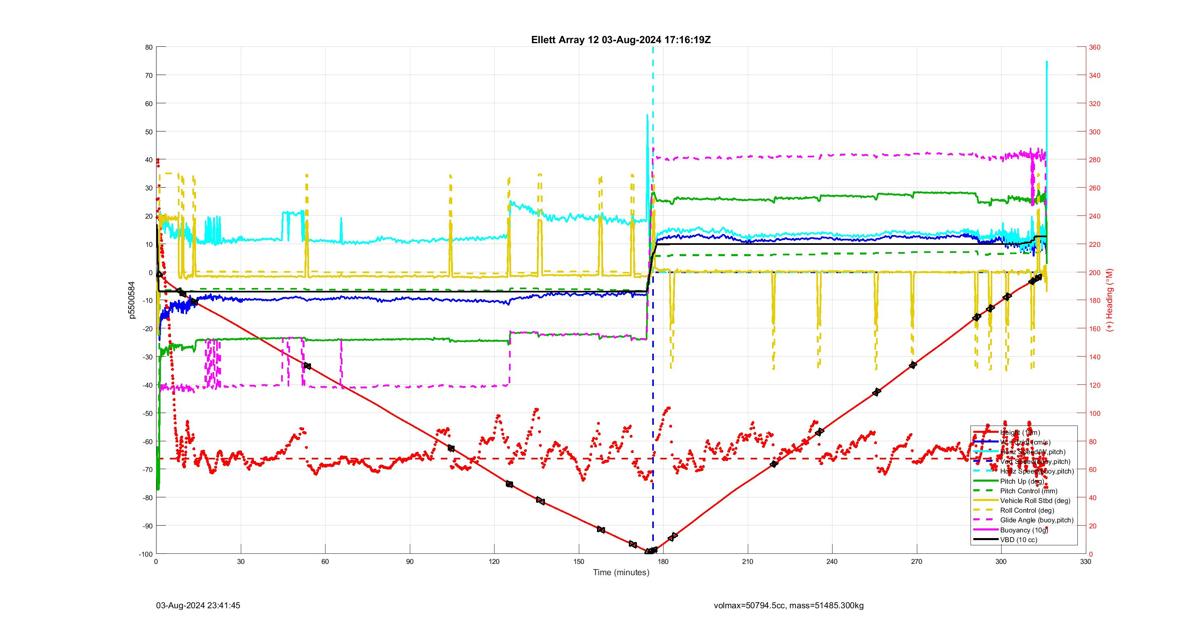The image size is (1200, 622).
Task: Click the left axis tick label -70
Action: pos(146,470)
